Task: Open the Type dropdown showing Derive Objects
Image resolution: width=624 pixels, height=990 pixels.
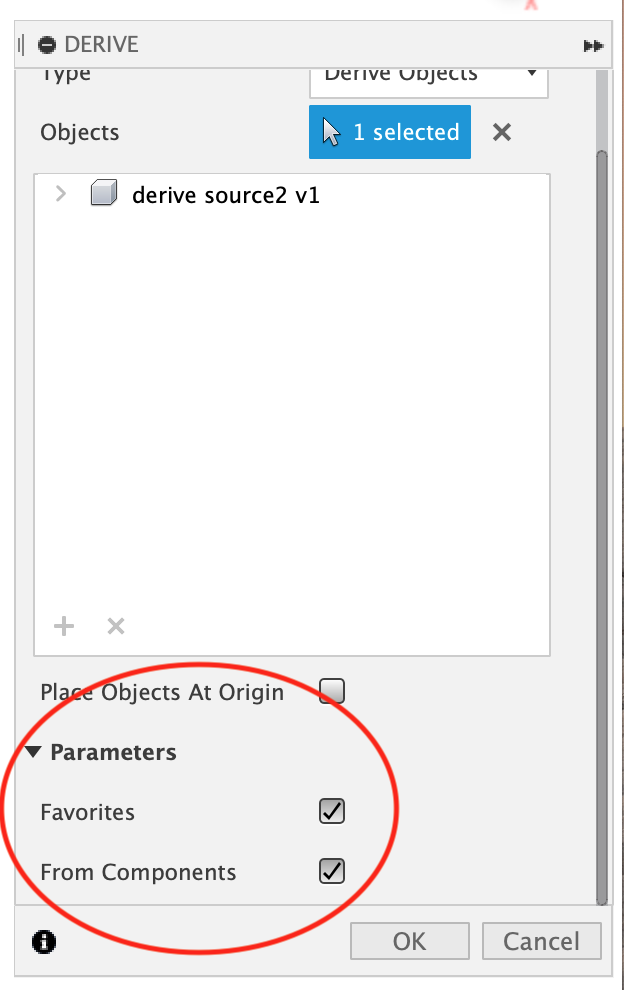Action: pos(429,75)
